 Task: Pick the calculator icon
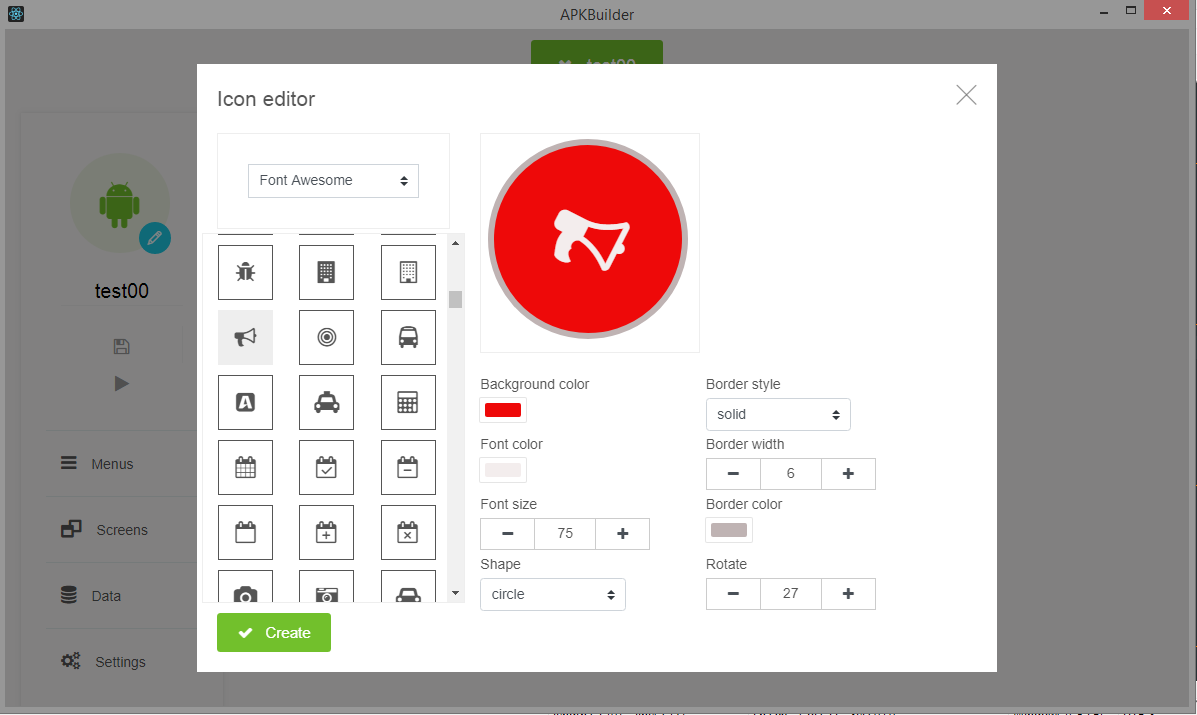tap(408, 402)
